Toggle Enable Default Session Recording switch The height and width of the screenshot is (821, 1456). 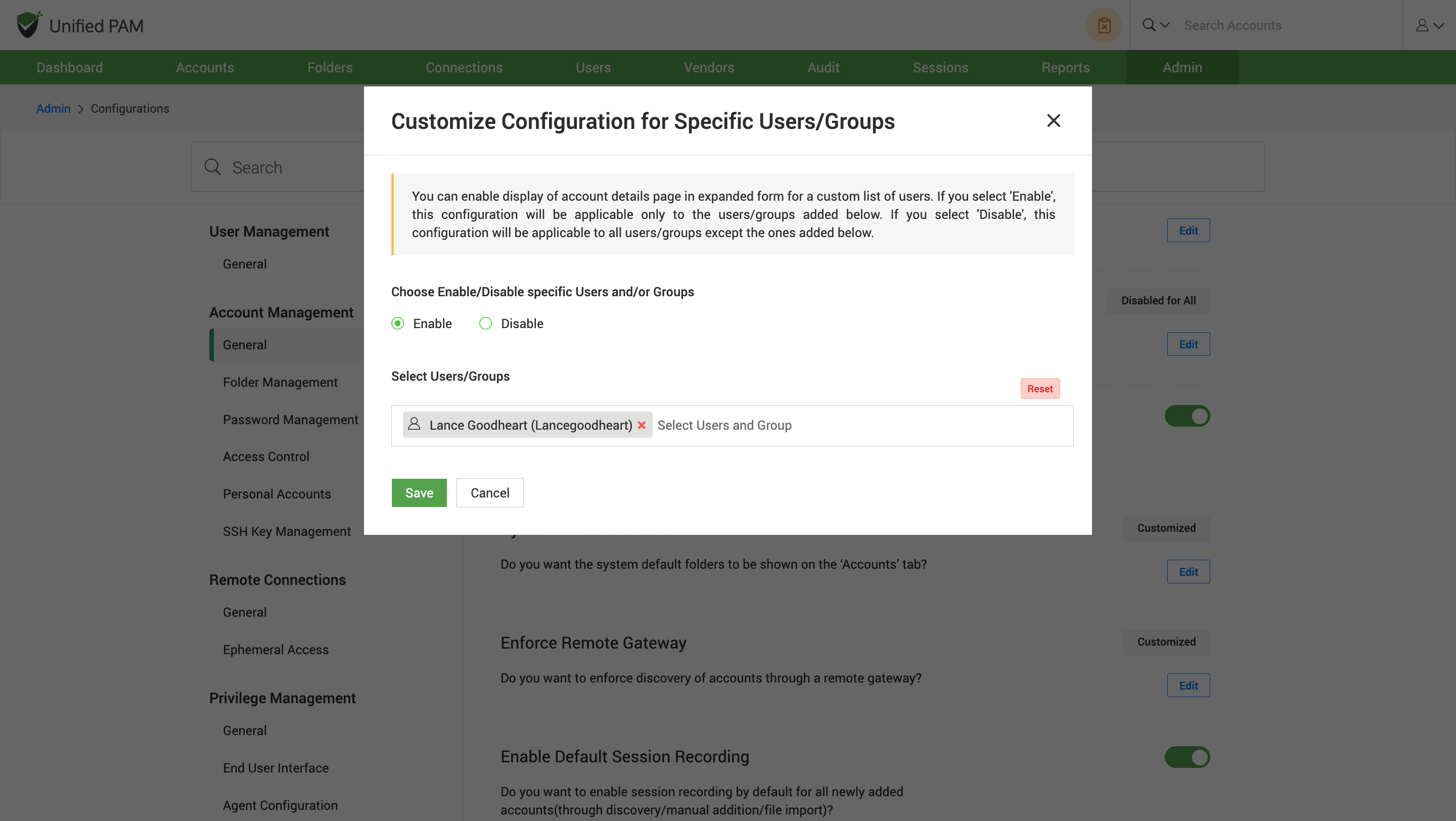[1187, 757]
